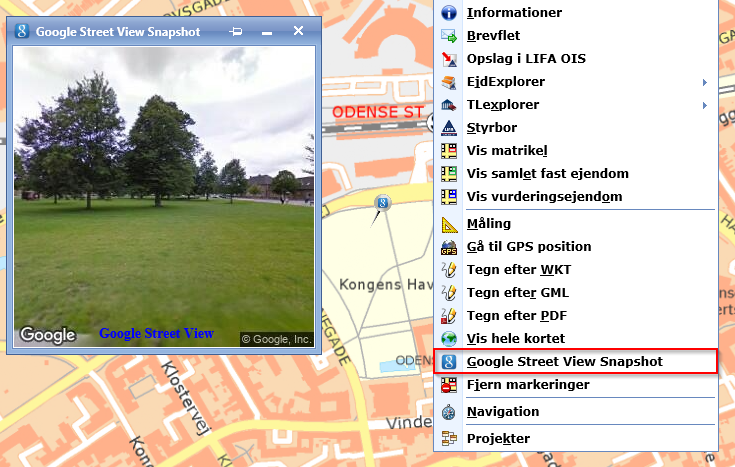735x467 pixels.
Task: Click the Måling ruler triangle icon
Action: [449, 224]
